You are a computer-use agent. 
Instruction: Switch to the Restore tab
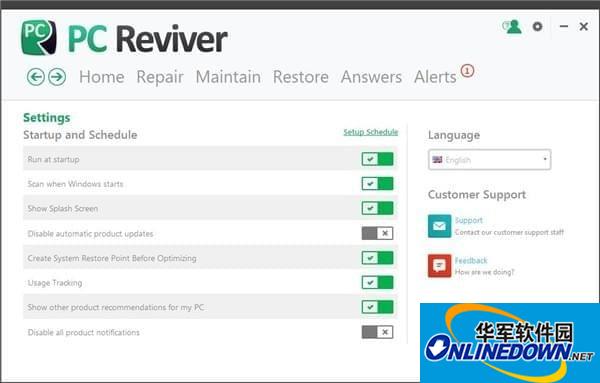(x=301, y=77)
